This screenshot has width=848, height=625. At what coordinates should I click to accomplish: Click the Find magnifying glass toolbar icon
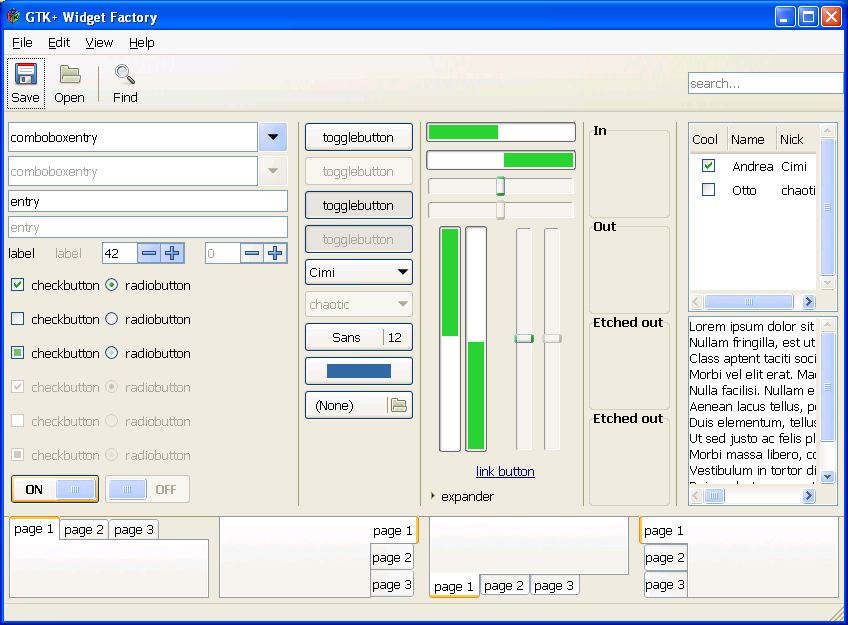125,74
